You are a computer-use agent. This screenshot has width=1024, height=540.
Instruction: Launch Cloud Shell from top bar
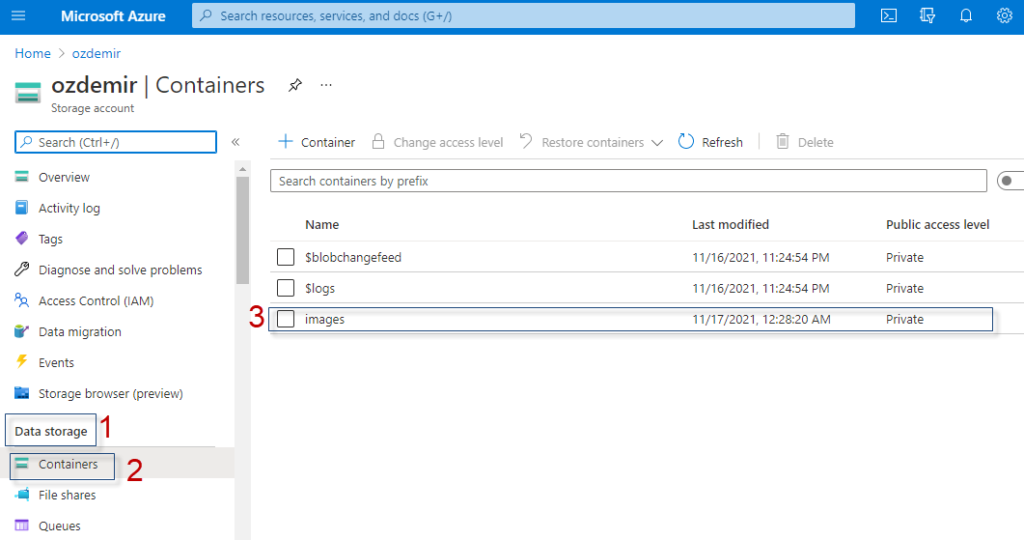[x=889, y=16]
